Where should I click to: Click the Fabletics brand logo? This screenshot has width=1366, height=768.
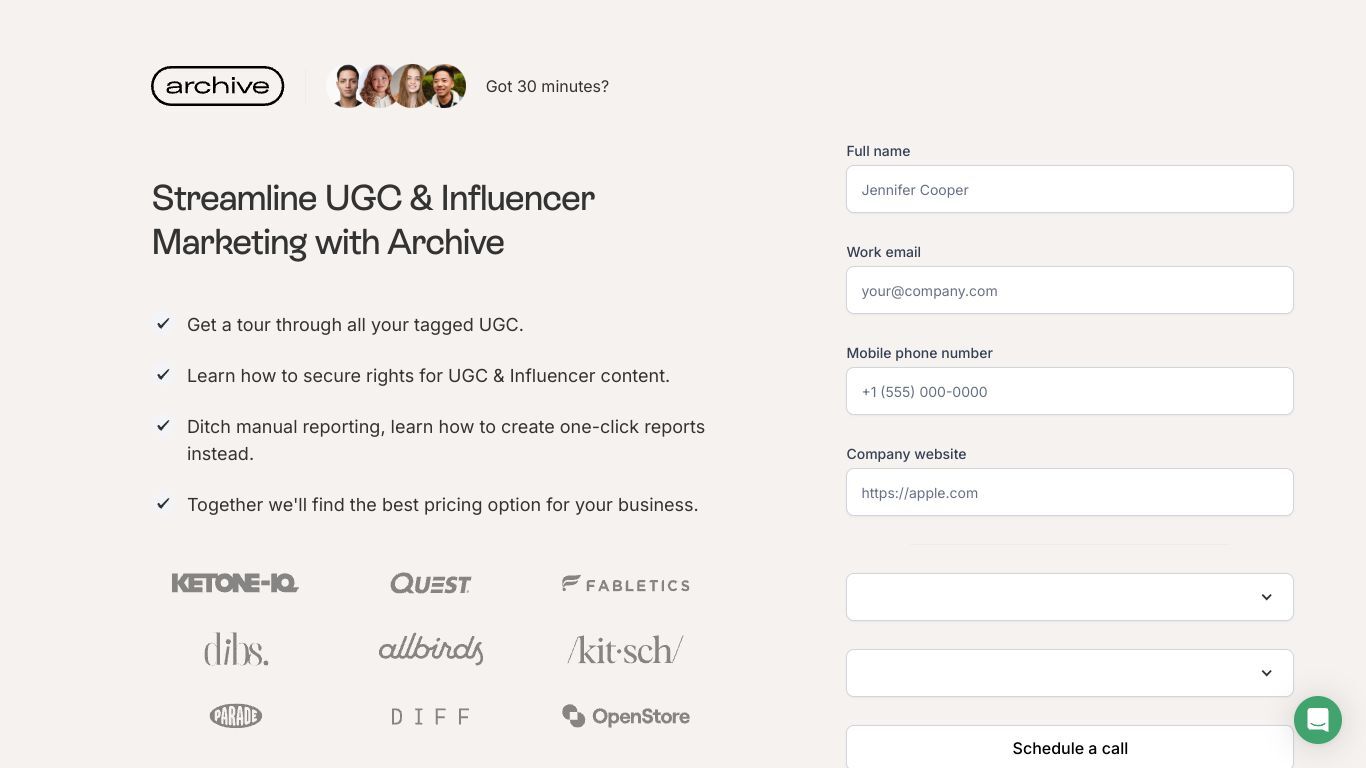pos(626,584)
